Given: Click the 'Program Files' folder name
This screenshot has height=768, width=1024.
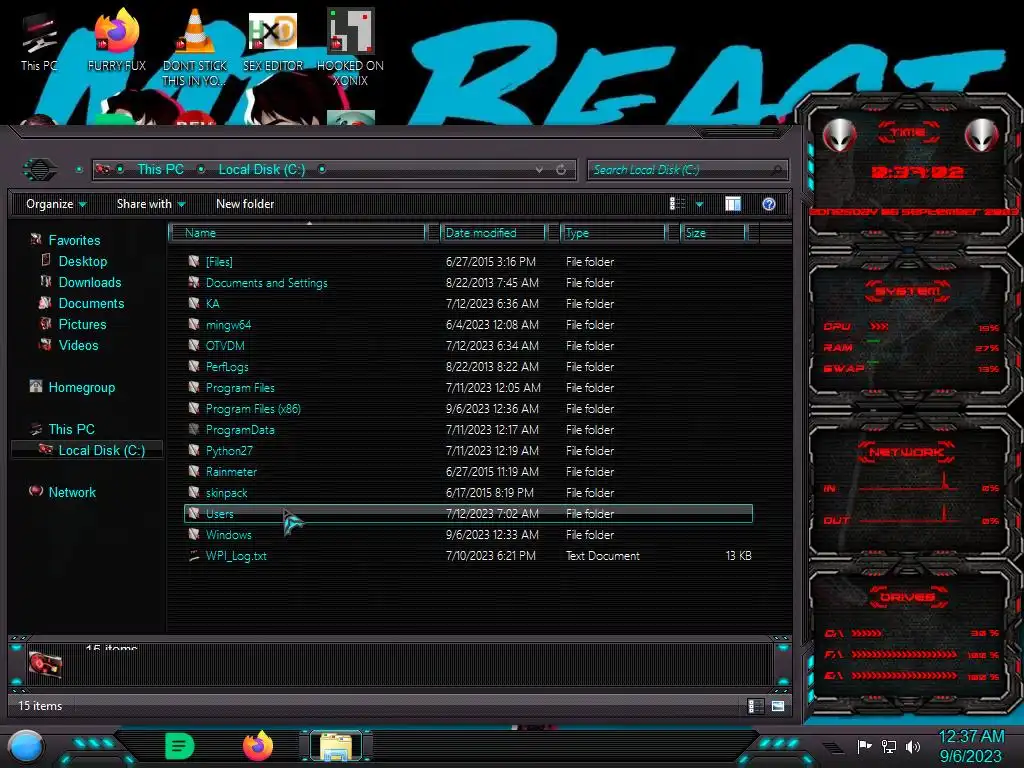Looking at the screenshot, I should point(240,387).
